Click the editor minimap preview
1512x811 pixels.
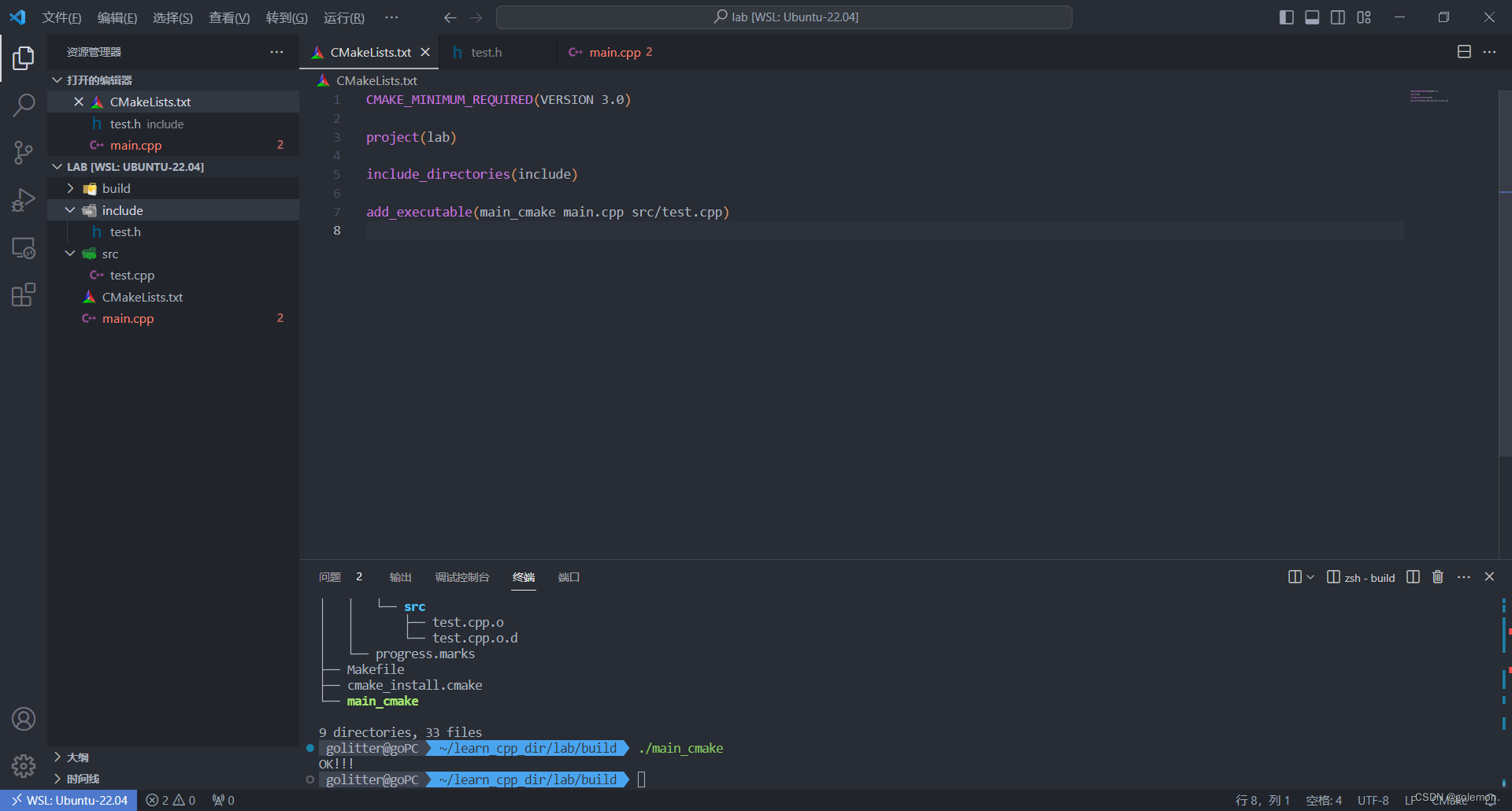pyautogui.click(x=1429, y=96)
